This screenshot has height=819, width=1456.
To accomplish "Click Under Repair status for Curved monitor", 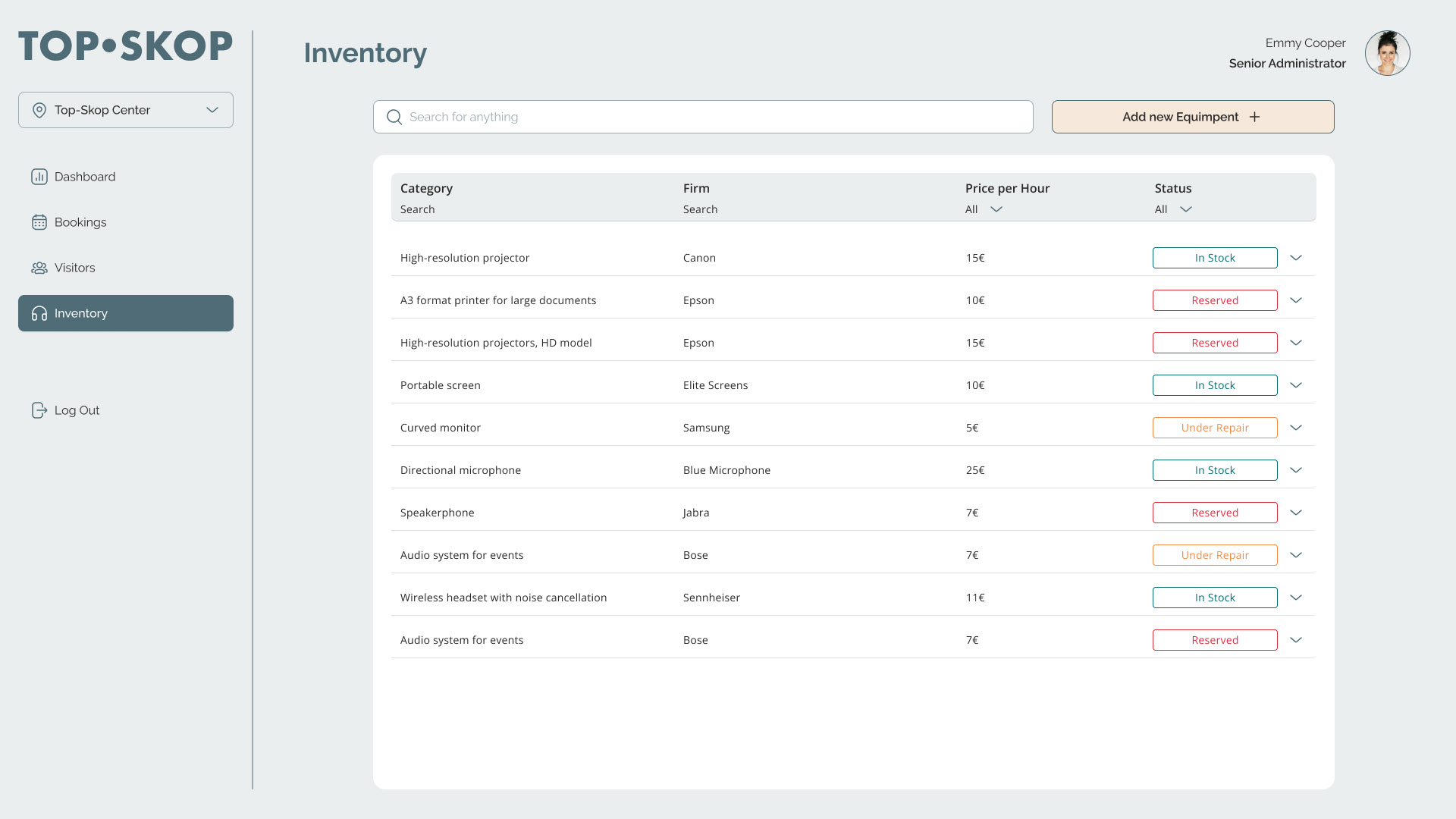I will [x=1215, y=428].
